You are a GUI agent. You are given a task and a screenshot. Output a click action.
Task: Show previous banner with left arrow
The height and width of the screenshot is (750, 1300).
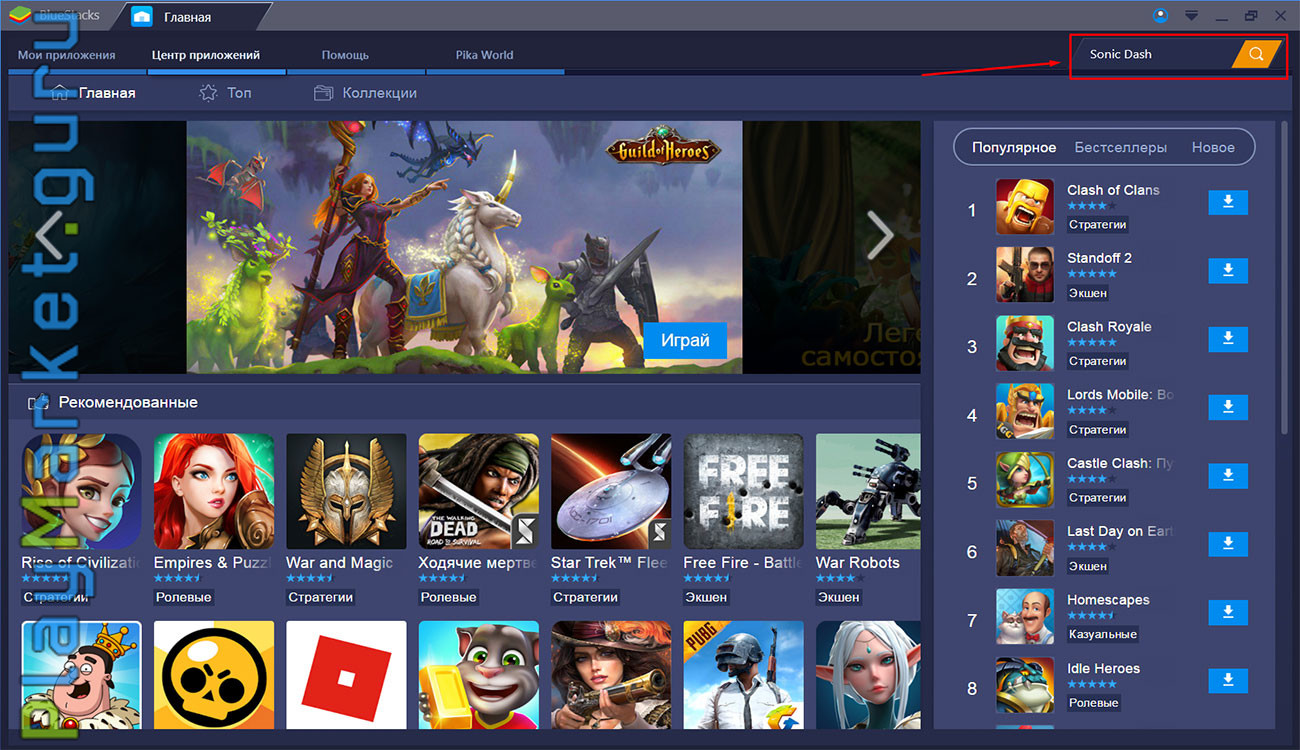click(49, 237)
